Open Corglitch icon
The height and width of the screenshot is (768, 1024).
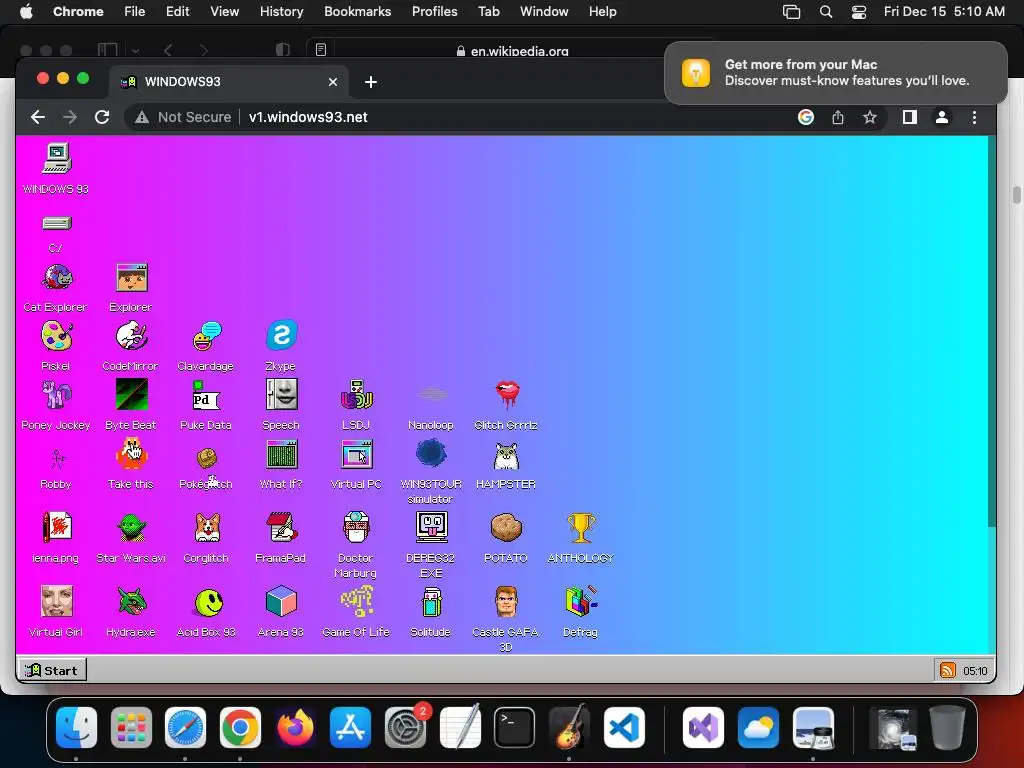tap(207, 528)
